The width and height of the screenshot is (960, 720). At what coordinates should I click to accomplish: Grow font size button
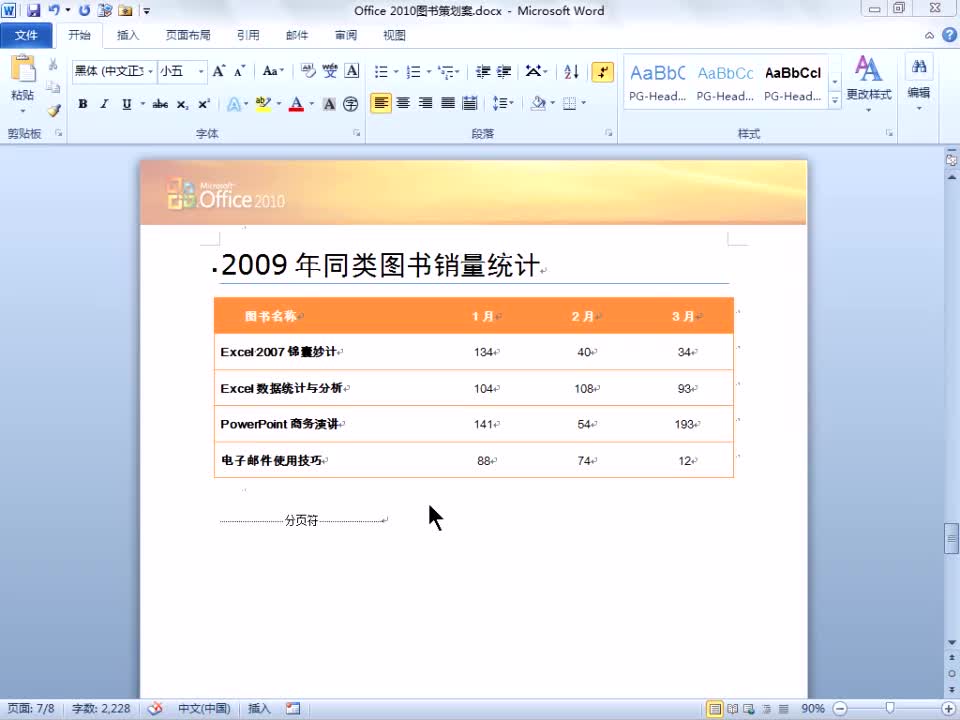click(x=219, y=71)
